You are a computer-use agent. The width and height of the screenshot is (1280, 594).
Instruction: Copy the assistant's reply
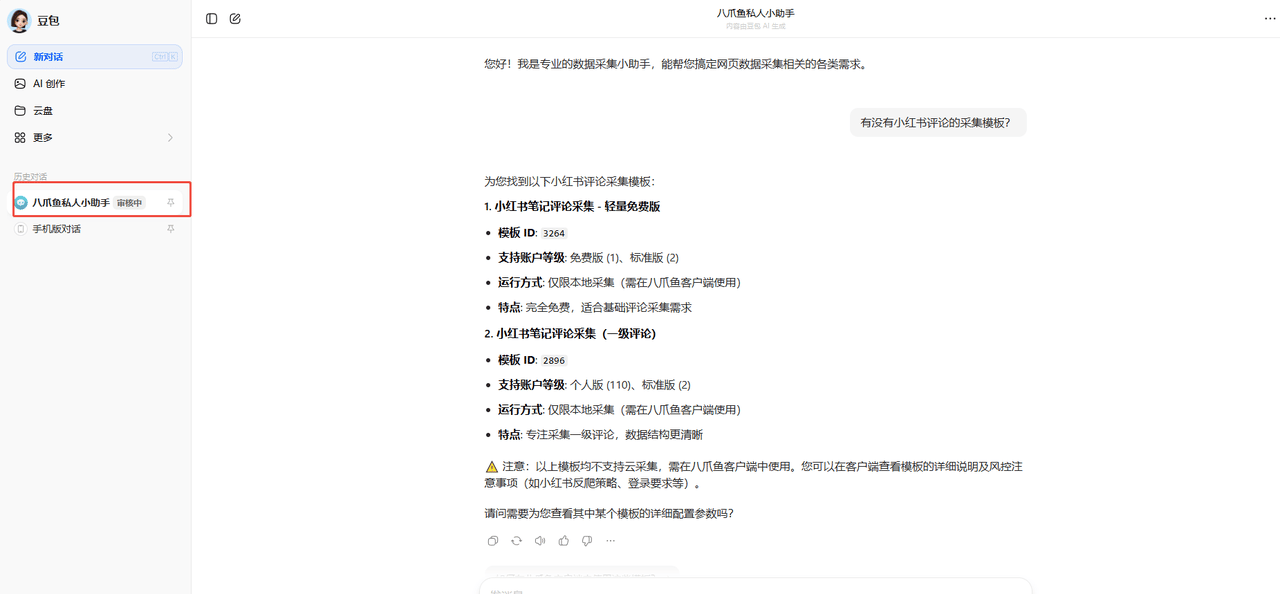pos(493,541)
